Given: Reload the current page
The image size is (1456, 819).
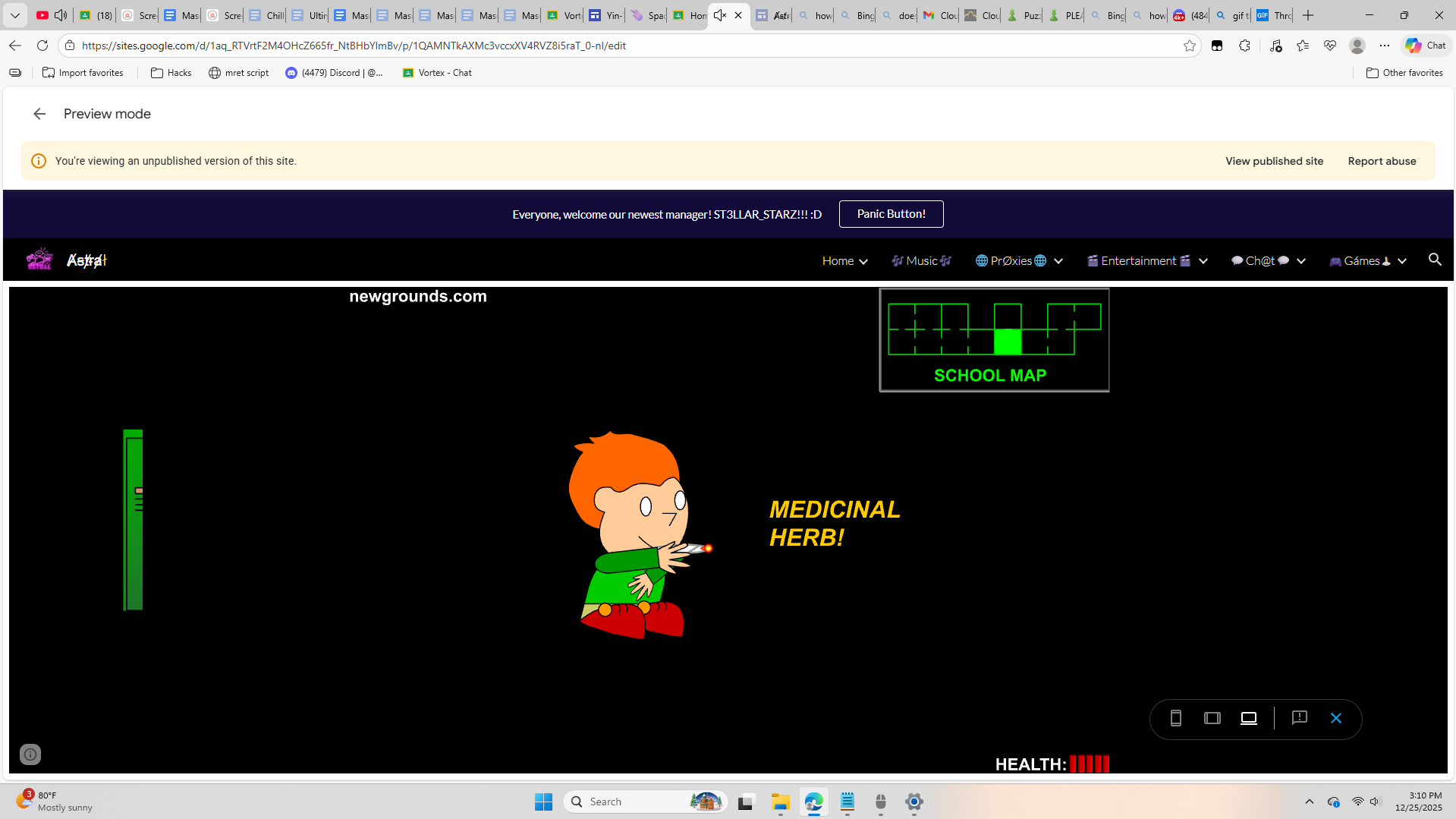Looking at the screenshot, I should pos(42,46).
